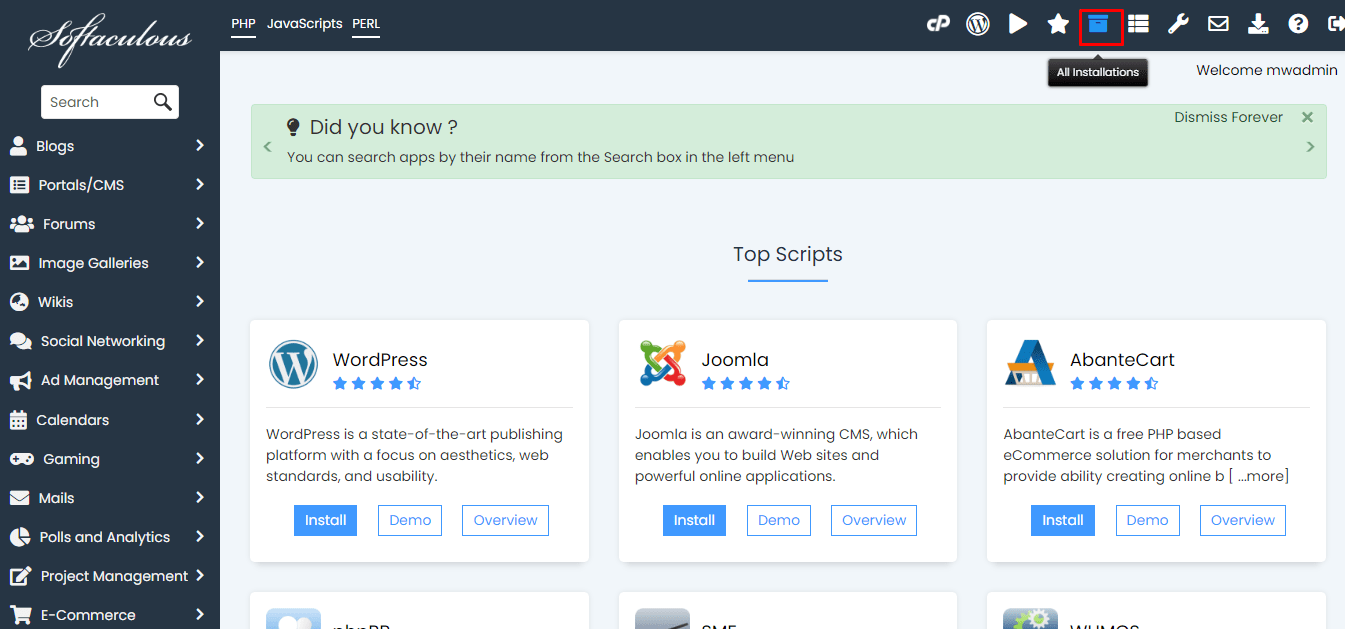The height and width of the screenshot is (629, 1345).
Task: Open the question mark help icon
Action: 1298,24
